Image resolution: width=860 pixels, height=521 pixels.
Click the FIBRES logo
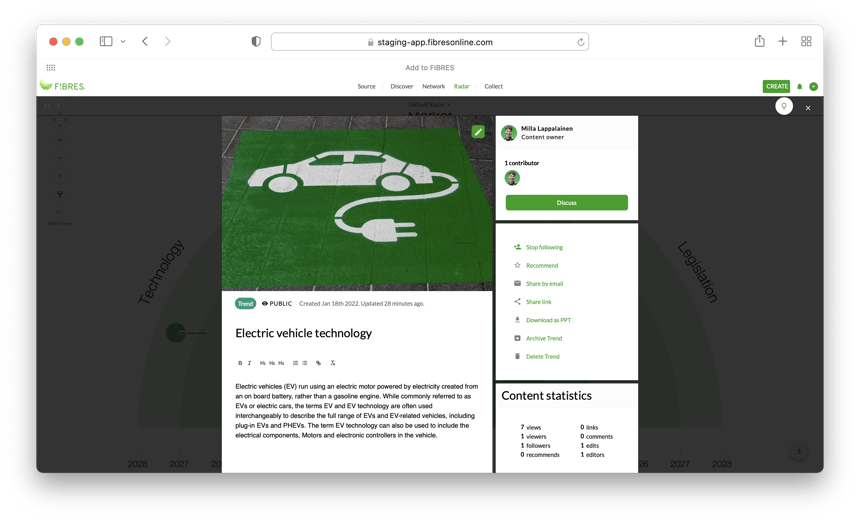[x=63, y=86]
